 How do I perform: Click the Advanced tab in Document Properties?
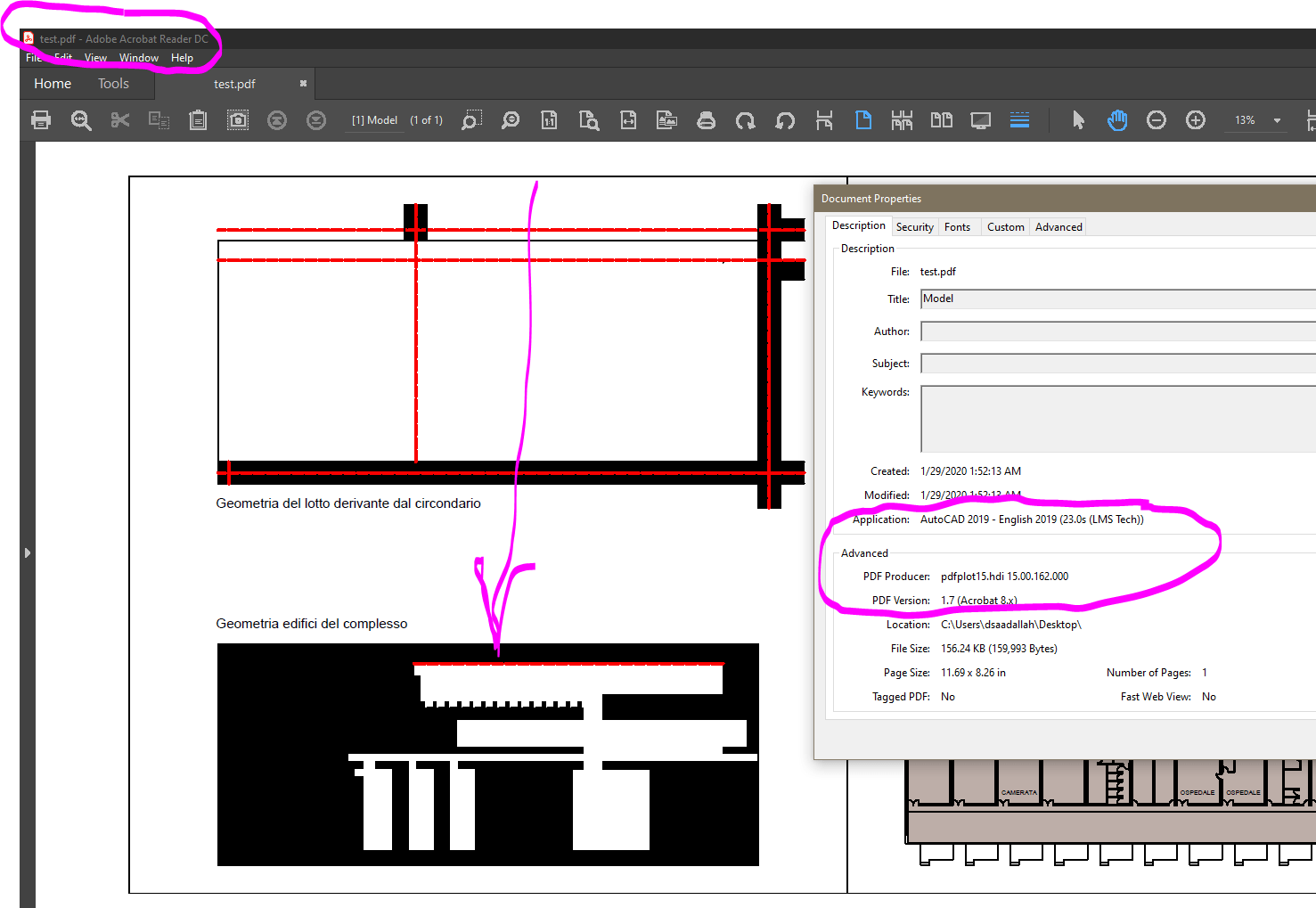point(1058,226)
